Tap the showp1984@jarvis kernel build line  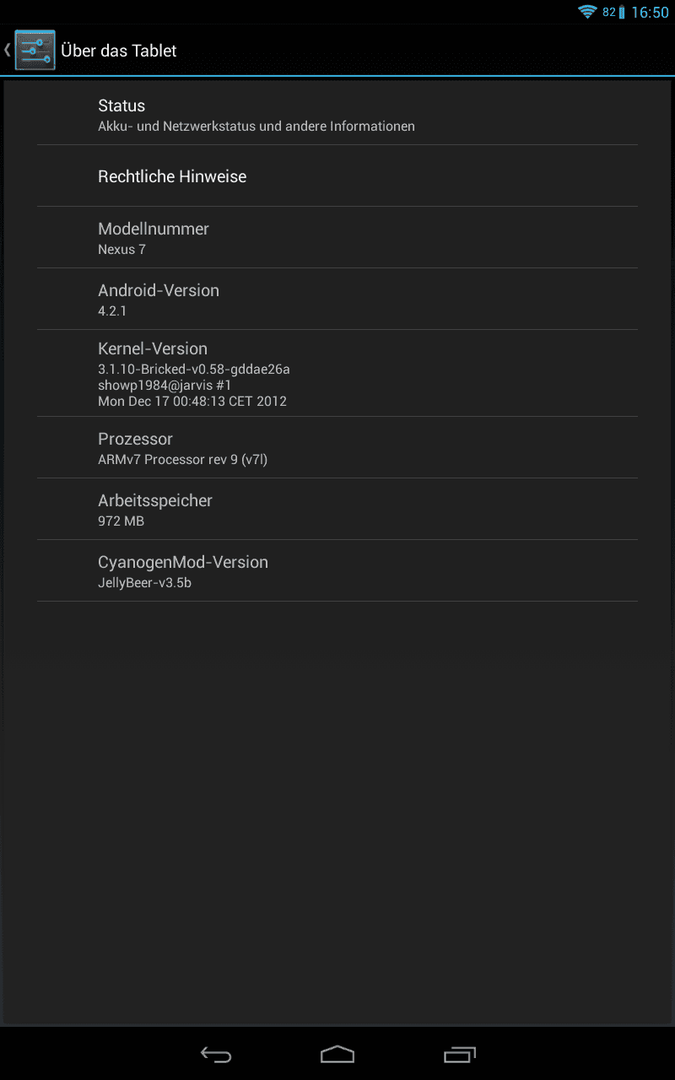click(x=165, y=385)
